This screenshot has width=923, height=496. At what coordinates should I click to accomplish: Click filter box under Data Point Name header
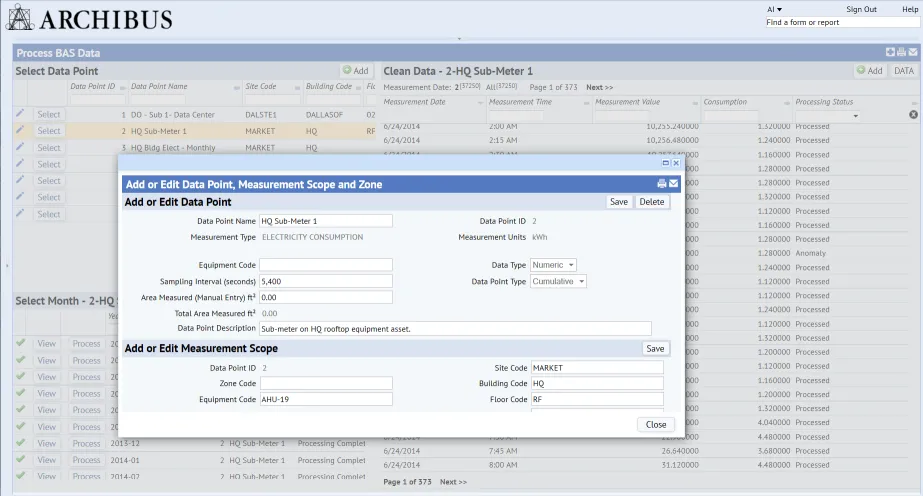tap(158, 100)
